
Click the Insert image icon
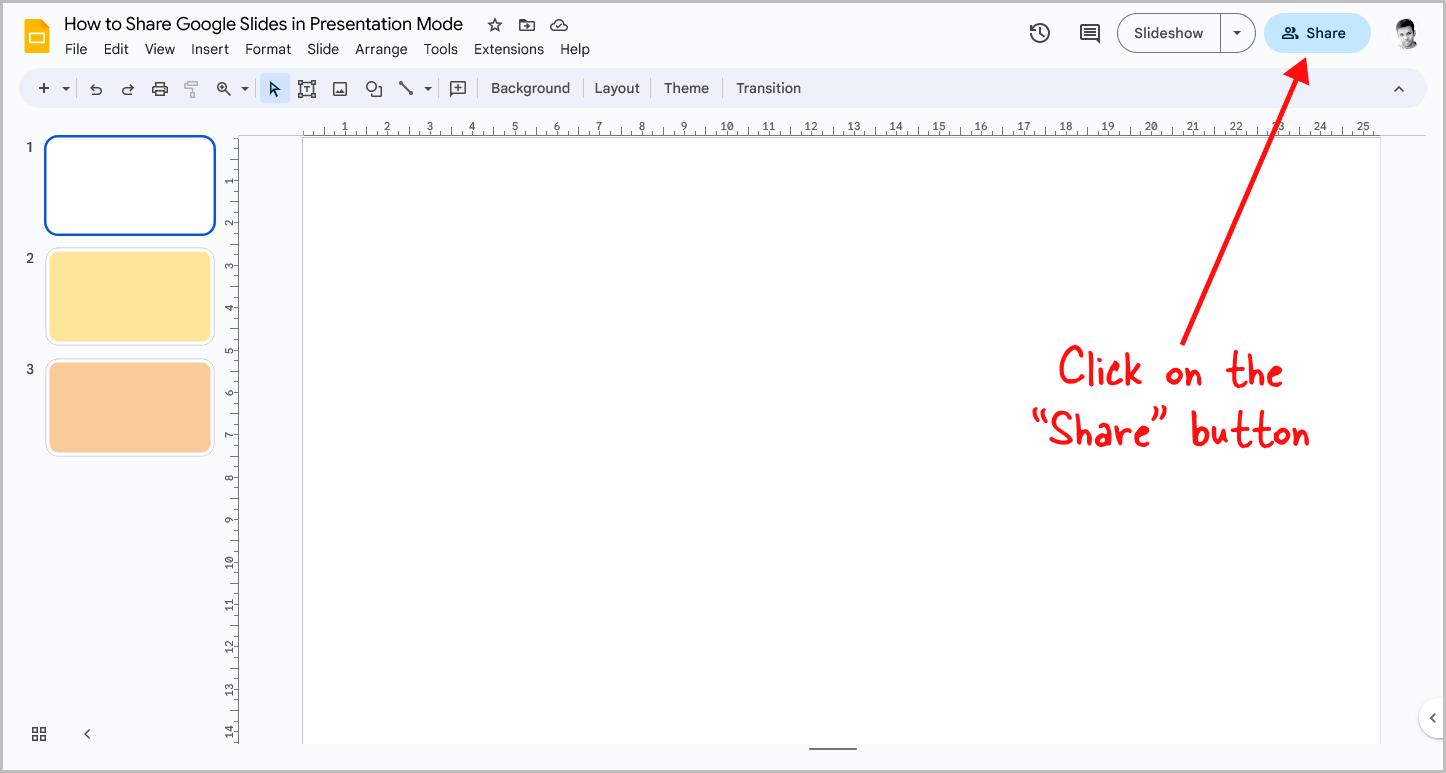[x=340, y=88]
